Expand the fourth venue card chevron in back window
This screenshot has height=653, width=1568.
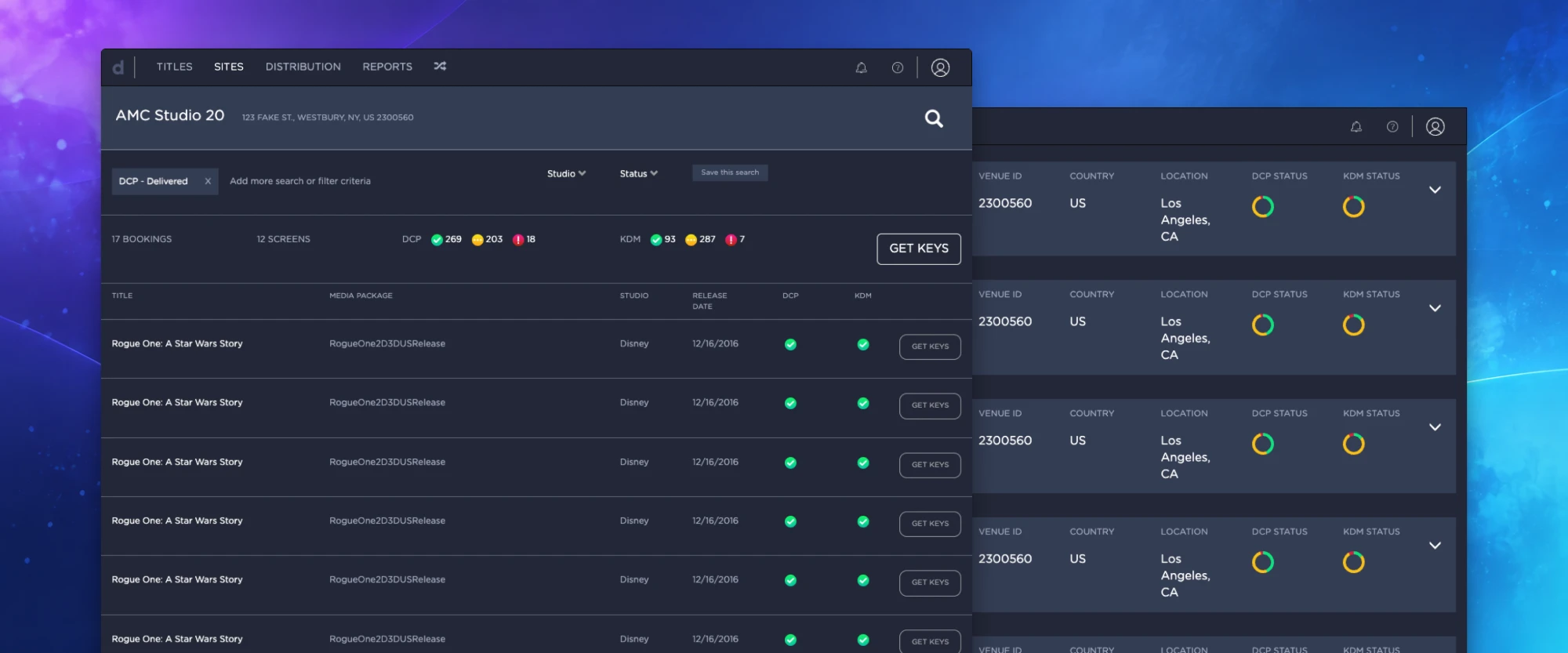(x=1435, y=546)
